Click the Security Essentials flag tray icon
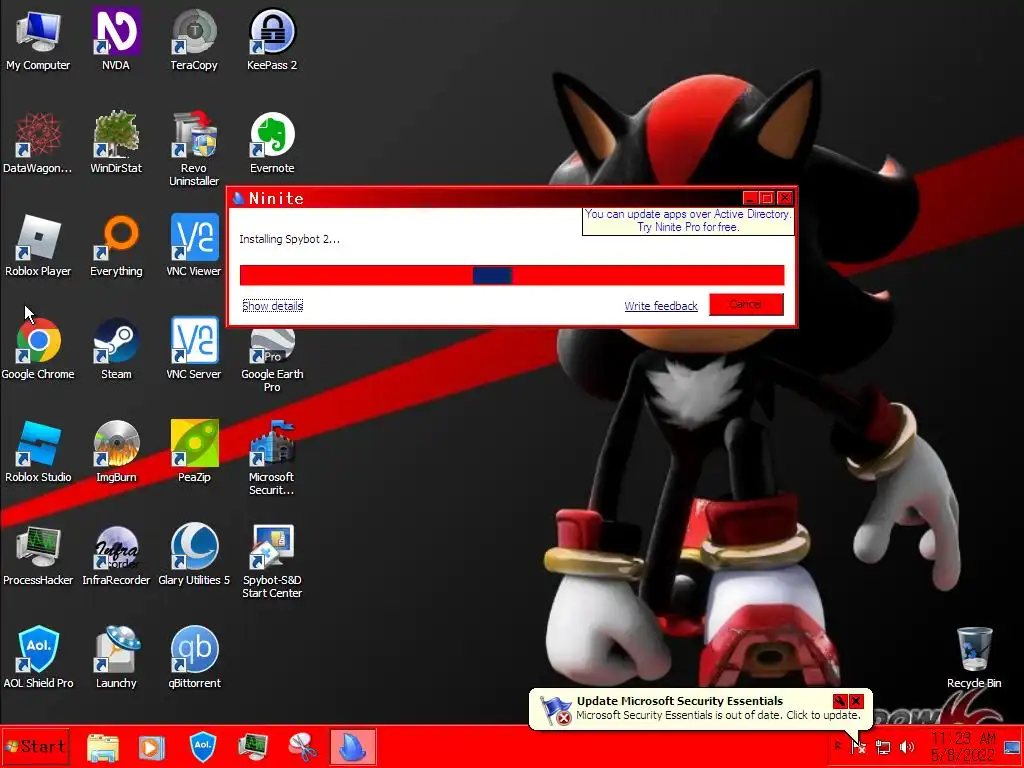Image resolution: width=1024 pixels, height=768 pixels. tap(859, 746)
